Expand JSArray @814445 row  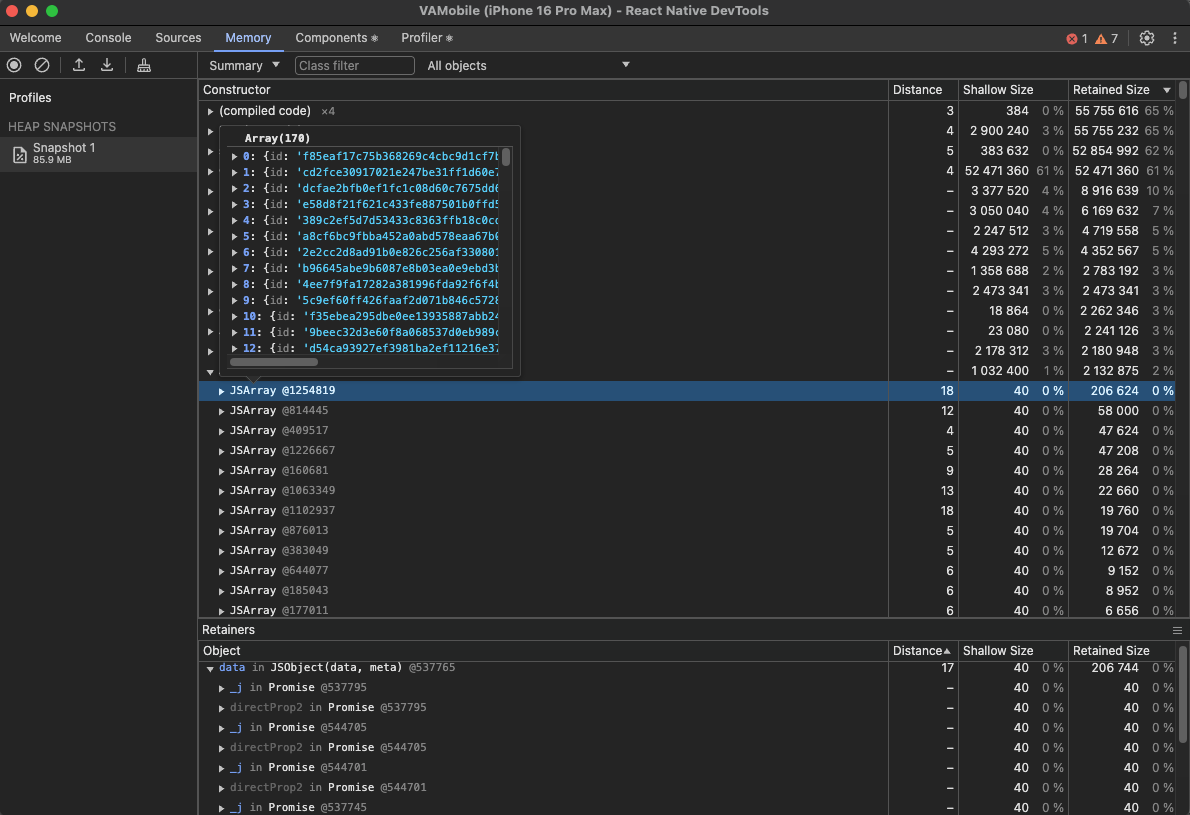(x=222, y=411)
